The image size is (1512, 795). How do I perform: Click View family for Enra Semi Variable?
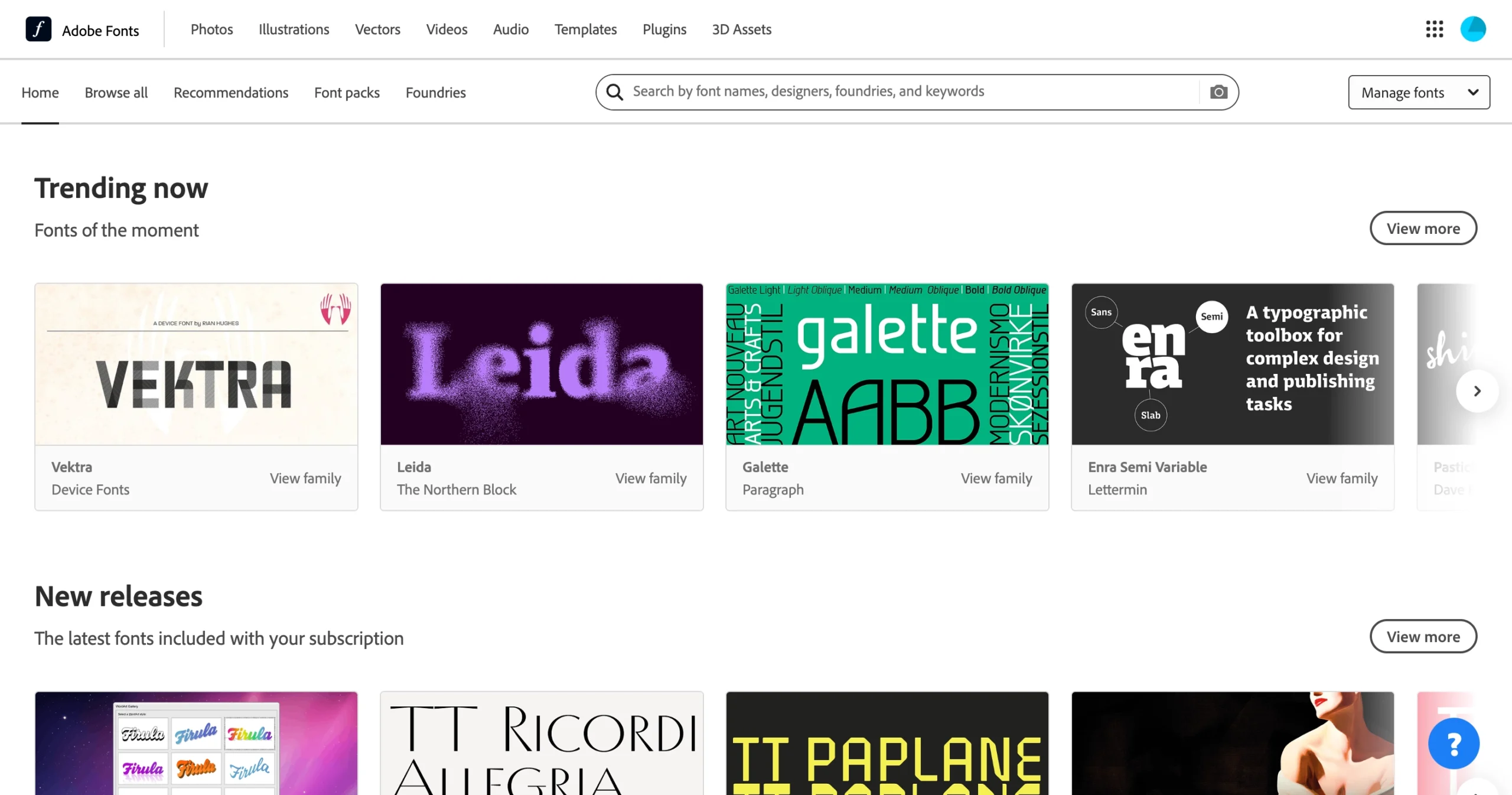pyautogui.click(x=1342, y=478)
